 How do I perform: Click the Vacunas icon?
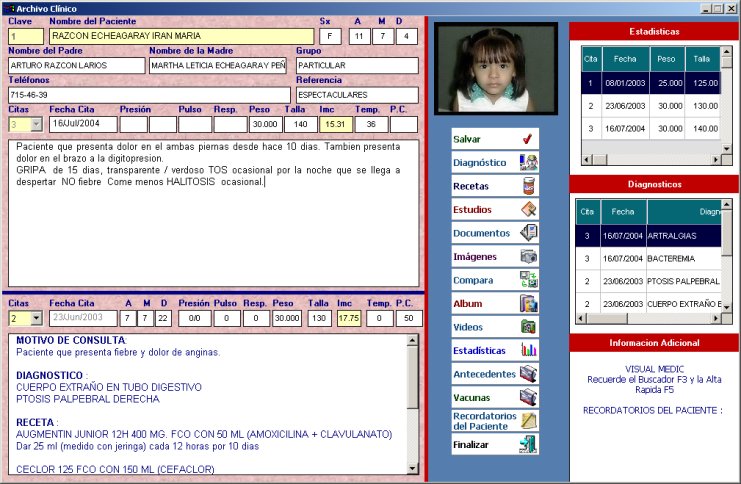point(528,397)
